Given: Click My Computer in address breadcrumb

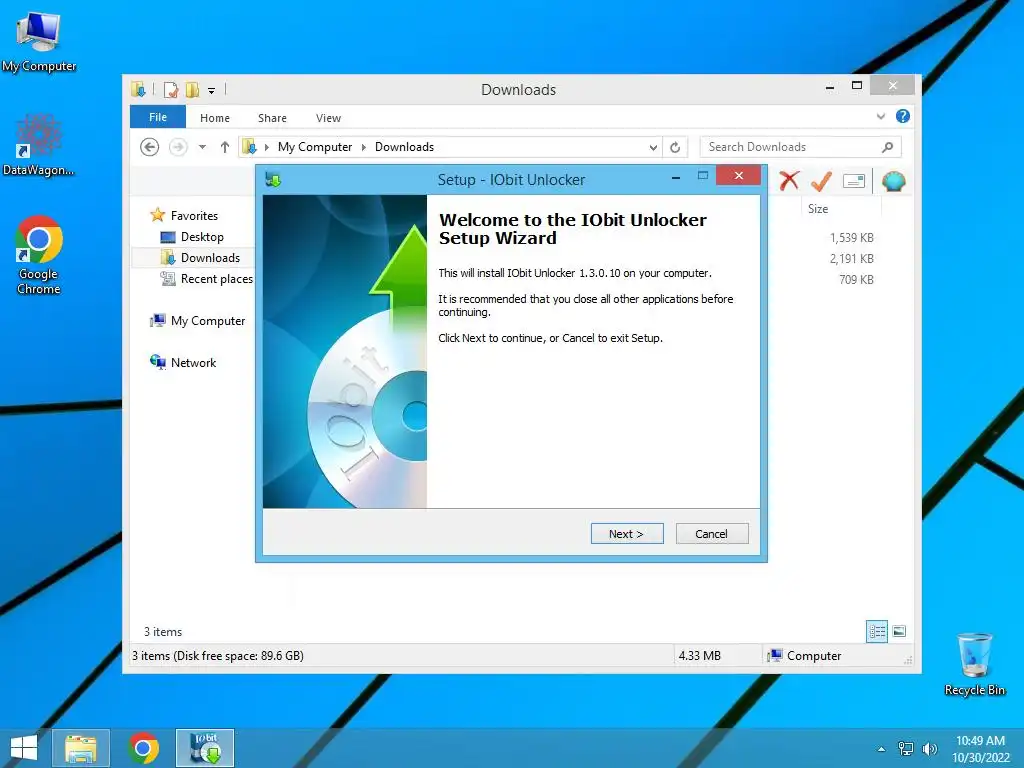Looking at the screenshot, I should (315, 147).
